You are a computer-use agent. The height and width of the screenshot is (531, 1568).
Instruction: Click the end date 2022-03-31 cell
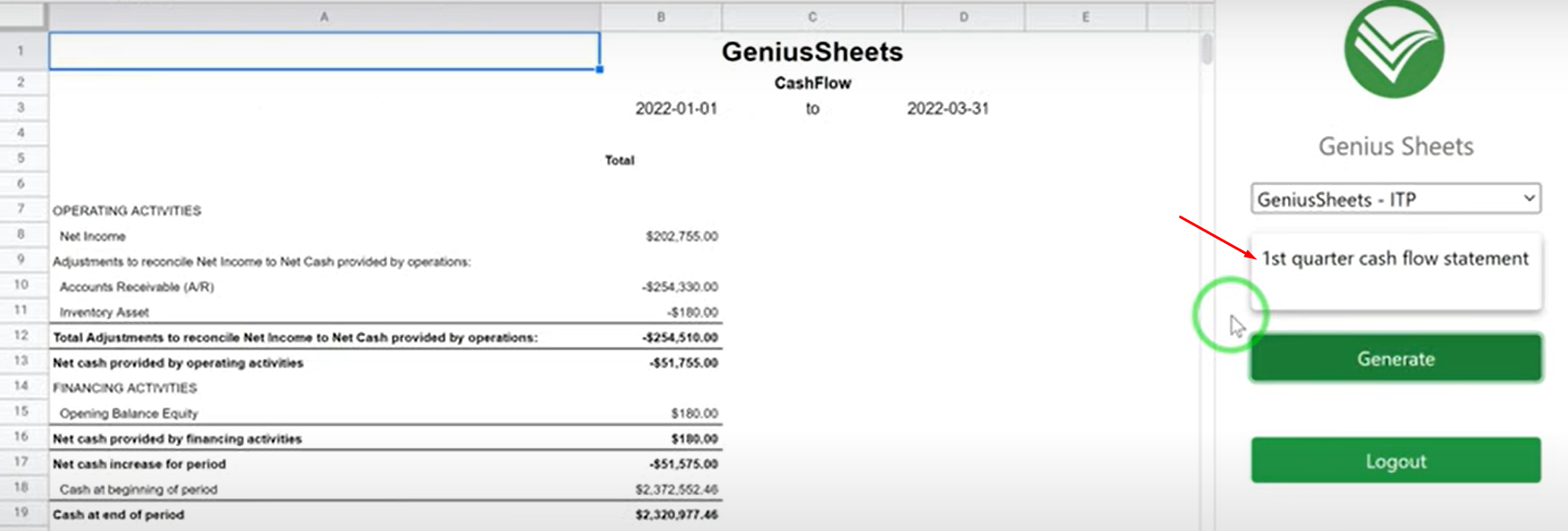pyautogui.click(x=948, y=108)
